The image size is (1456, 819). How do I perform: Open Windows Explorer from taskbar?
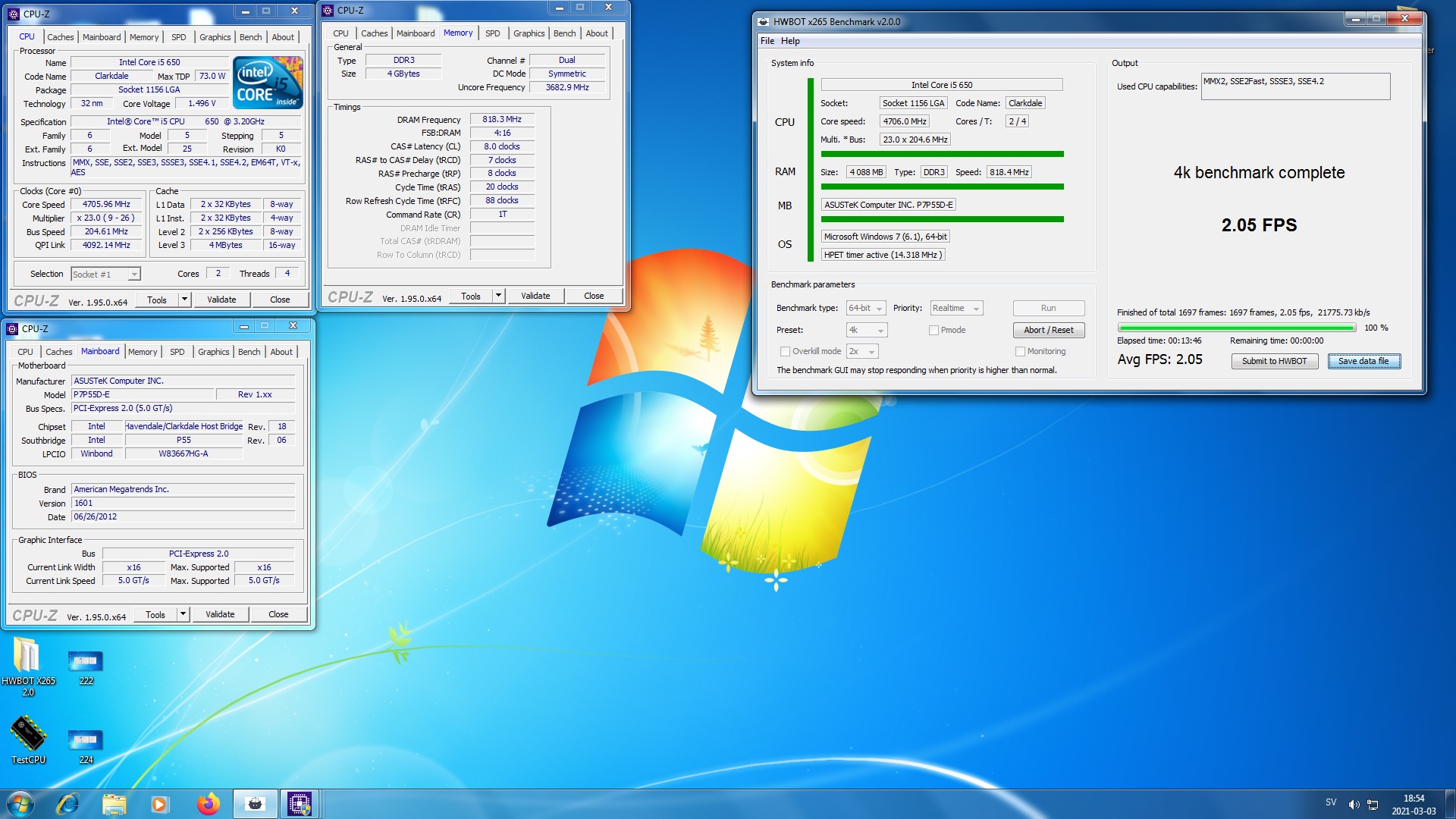point(114,804)
